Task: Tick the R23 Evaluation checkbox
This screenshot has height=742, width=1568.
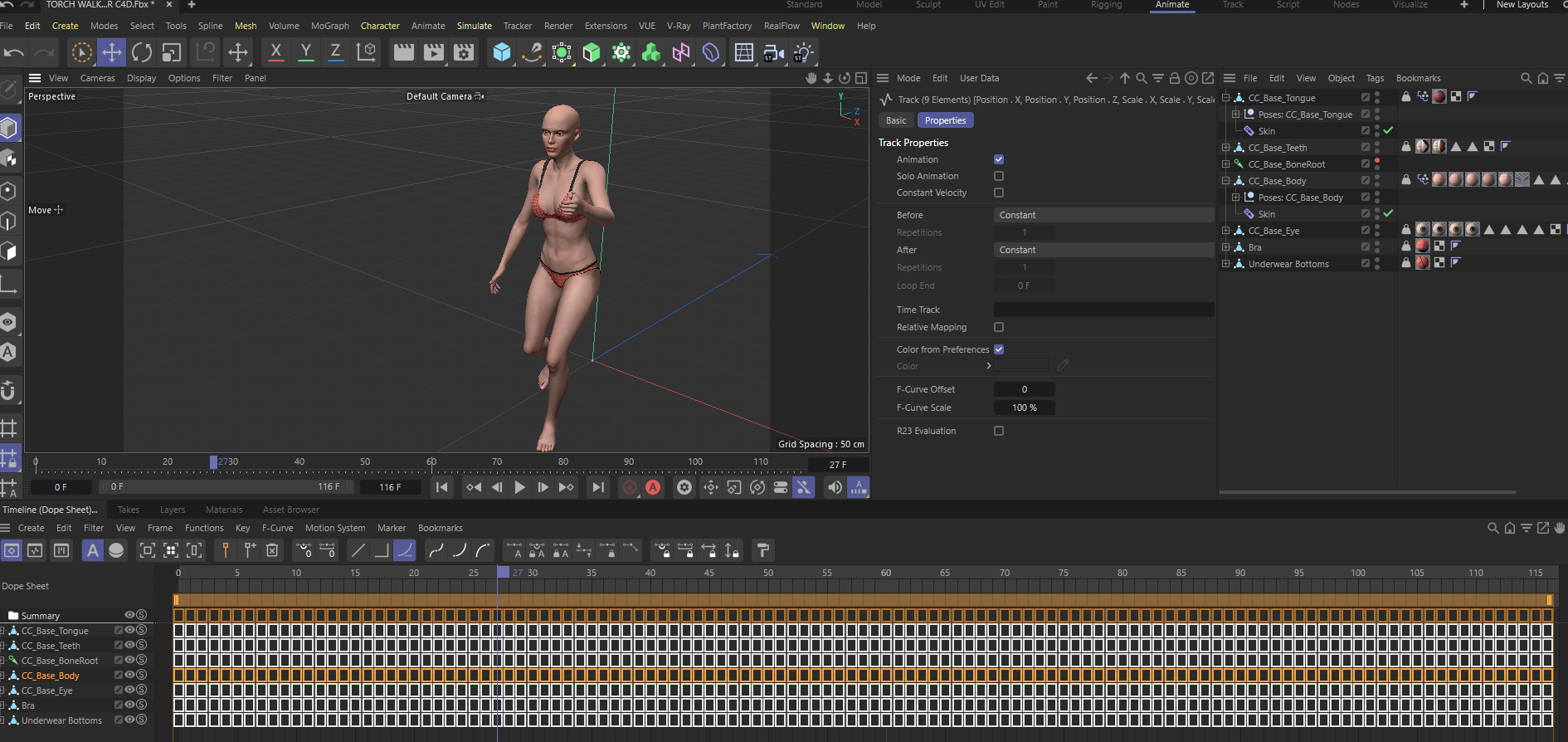Action: [999, 431]
